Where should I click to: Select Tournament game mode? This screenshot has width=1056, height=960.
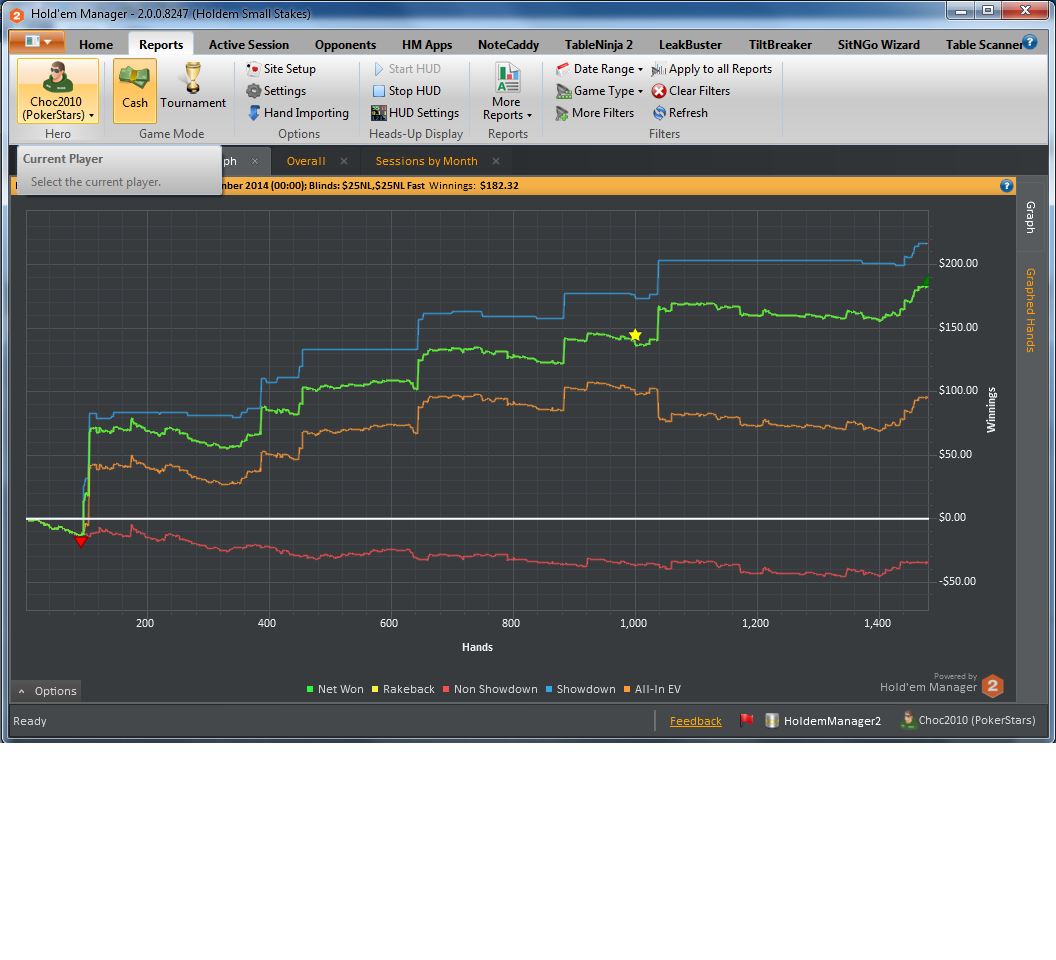(193, 86)
